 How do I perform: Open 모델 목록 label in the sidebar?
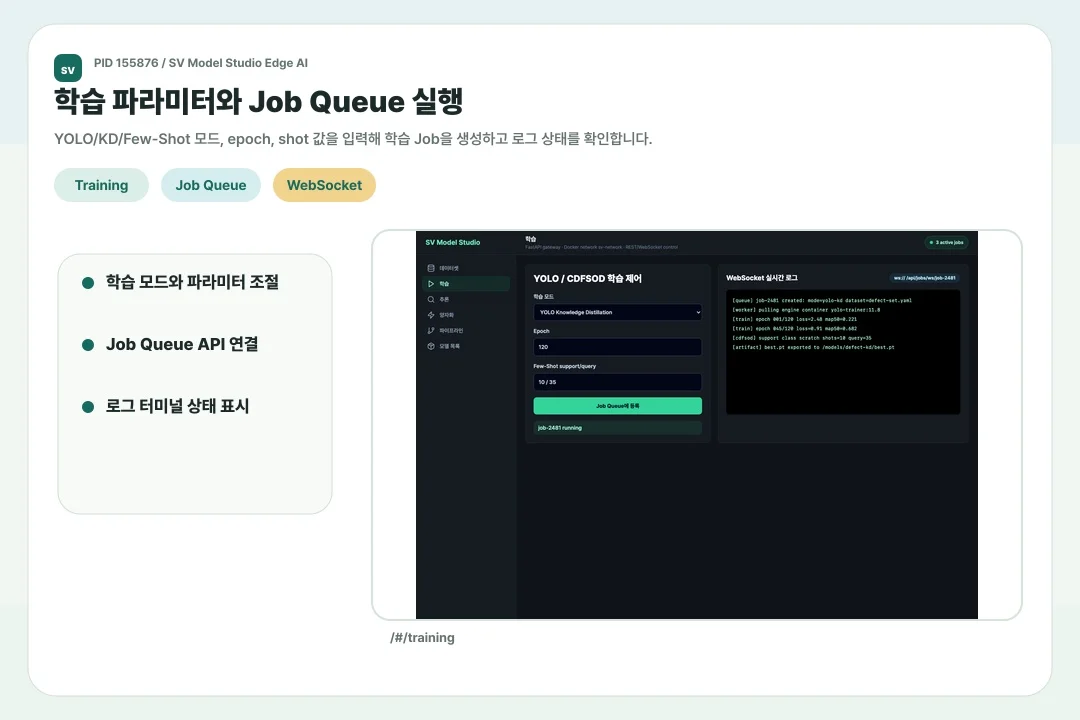pos(450,347)
